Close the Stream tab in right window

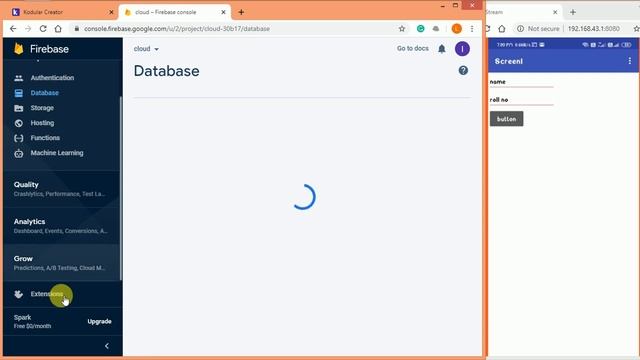point(555,12)
